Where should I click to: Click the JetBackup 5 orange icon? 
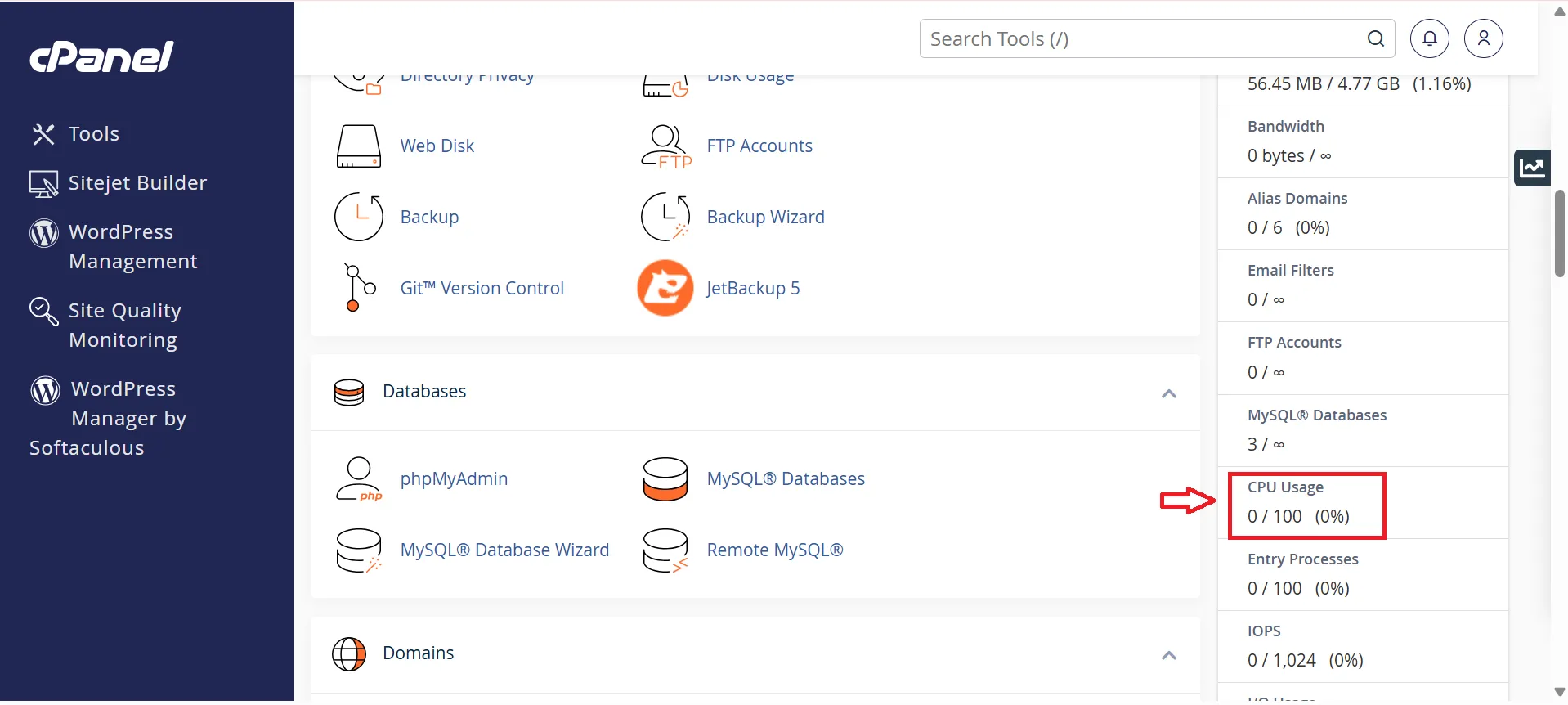[665, 288]
